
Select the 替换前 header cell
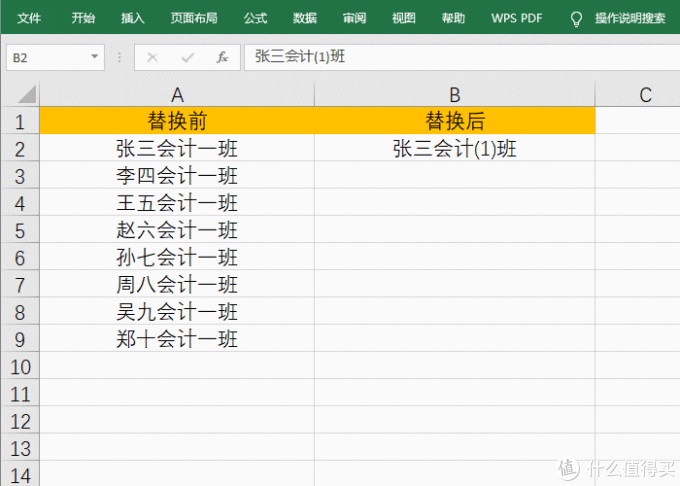point(177,121)
